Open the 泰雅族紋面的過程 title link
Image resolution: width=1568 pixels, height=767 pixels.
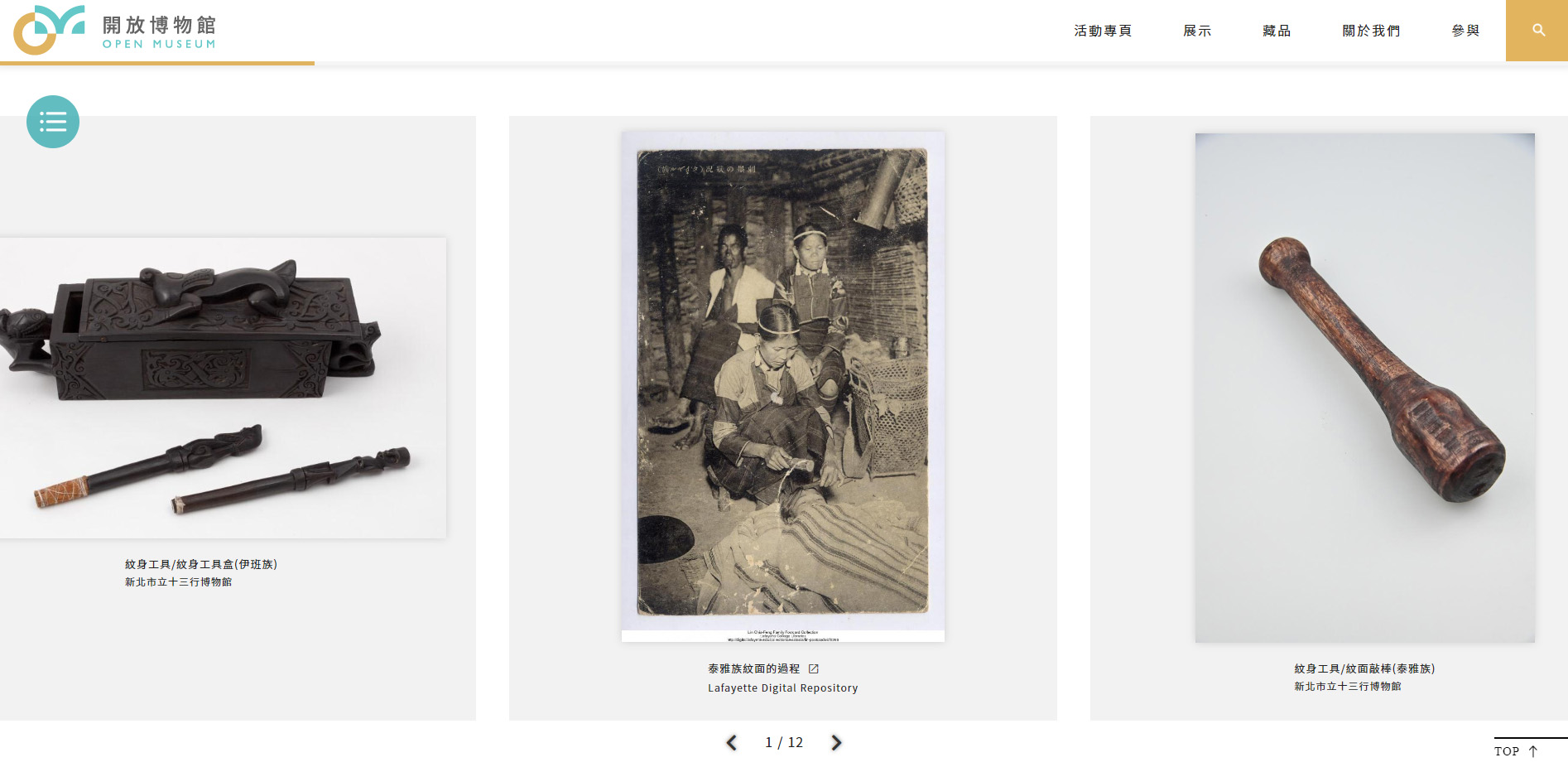(x=754, y=668)
